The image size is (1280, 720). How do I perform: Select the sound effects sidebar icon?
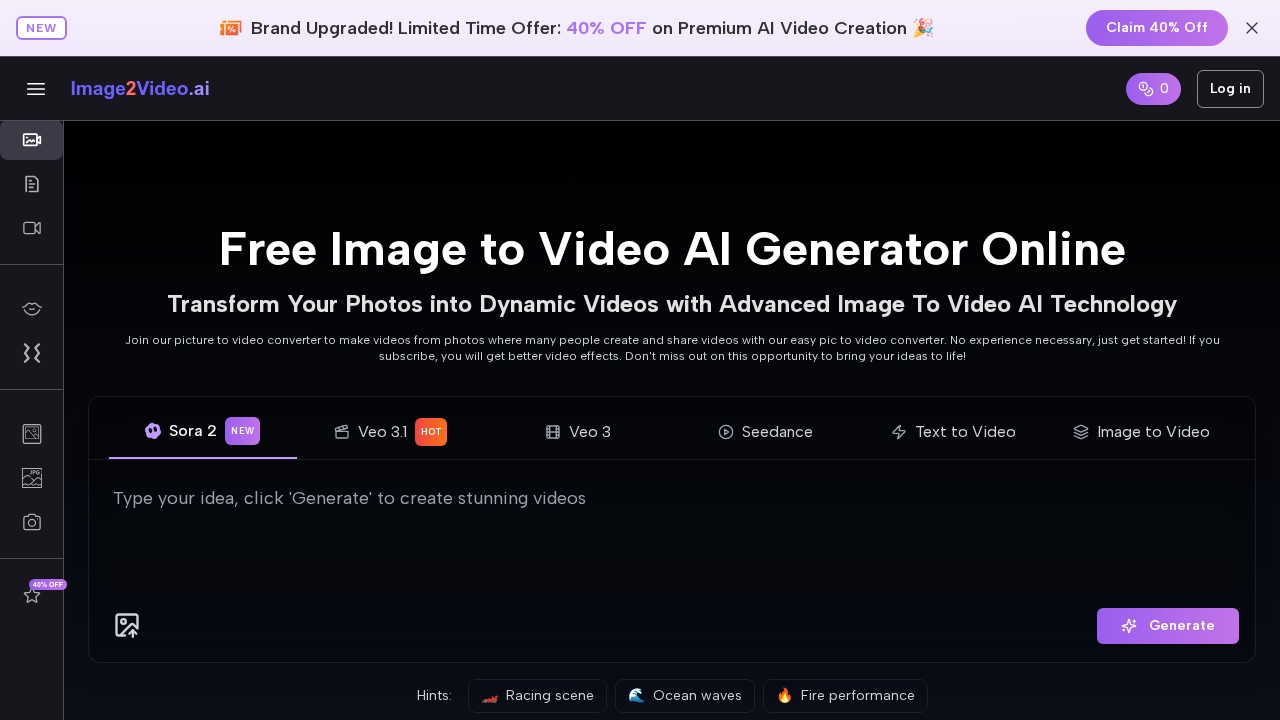point(31,353)
